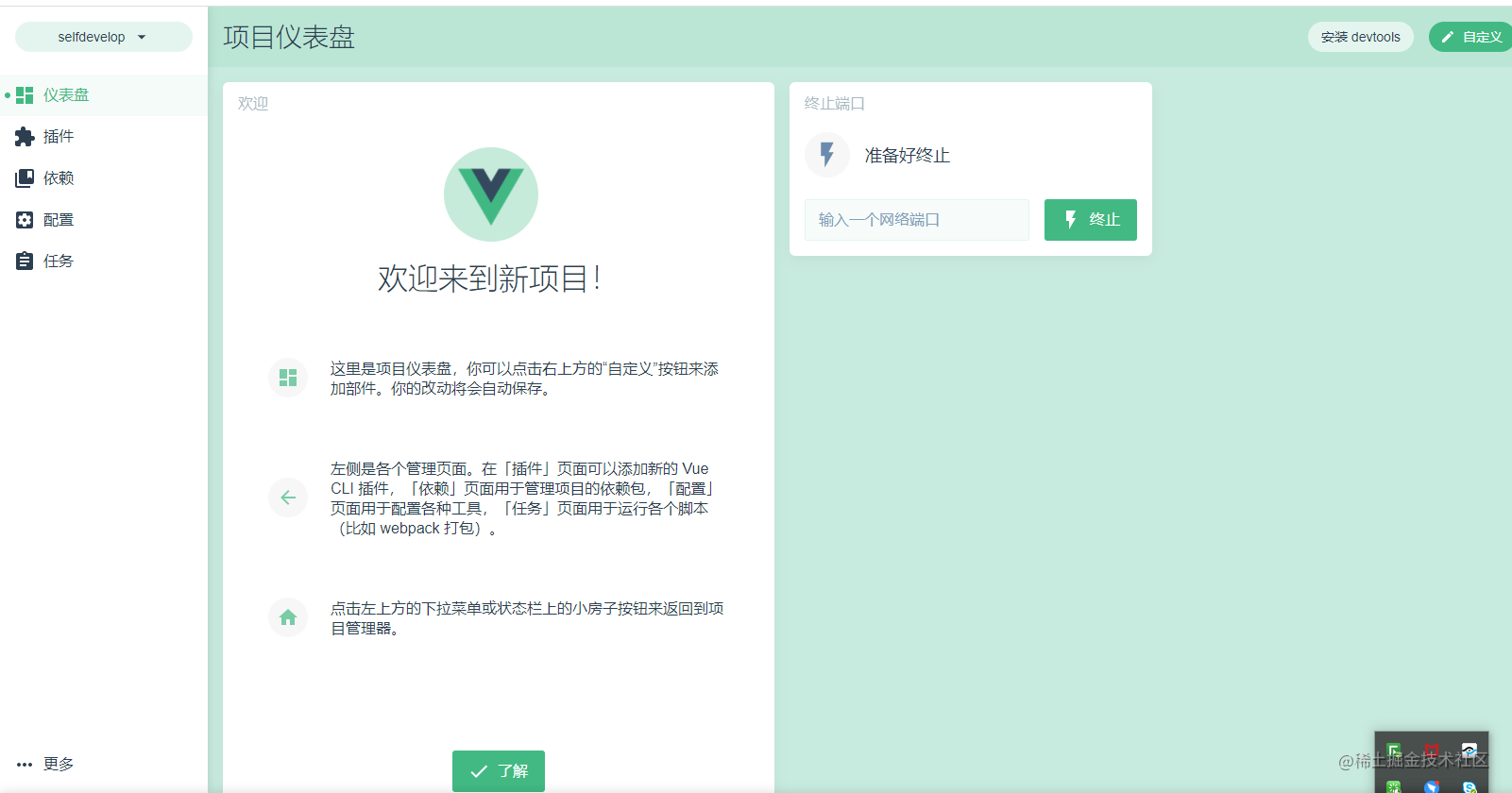This screenshot has height=793, width=1512.
Task: Click the lightning bolt icon beside 准备好终止
Action: point(827,155)
